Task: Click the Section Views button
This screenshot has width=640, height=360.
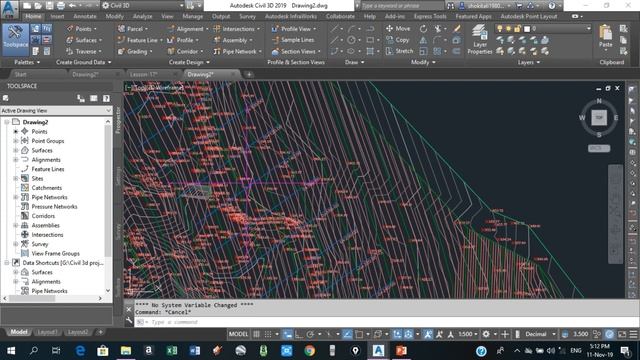Action: point(296,51)
